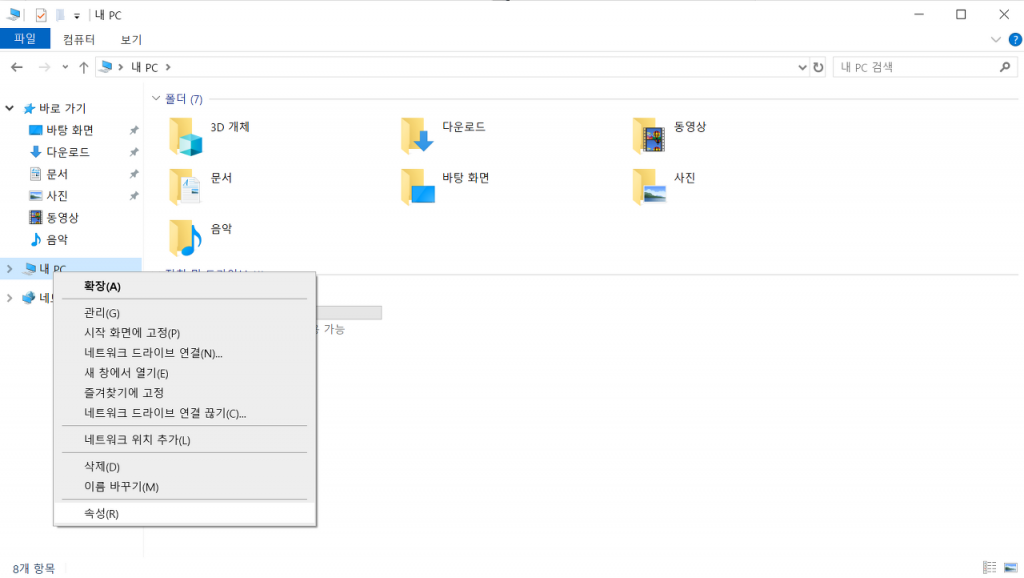
Task: Select 음악 in the navigation sidebar
Action: (57, 240)
